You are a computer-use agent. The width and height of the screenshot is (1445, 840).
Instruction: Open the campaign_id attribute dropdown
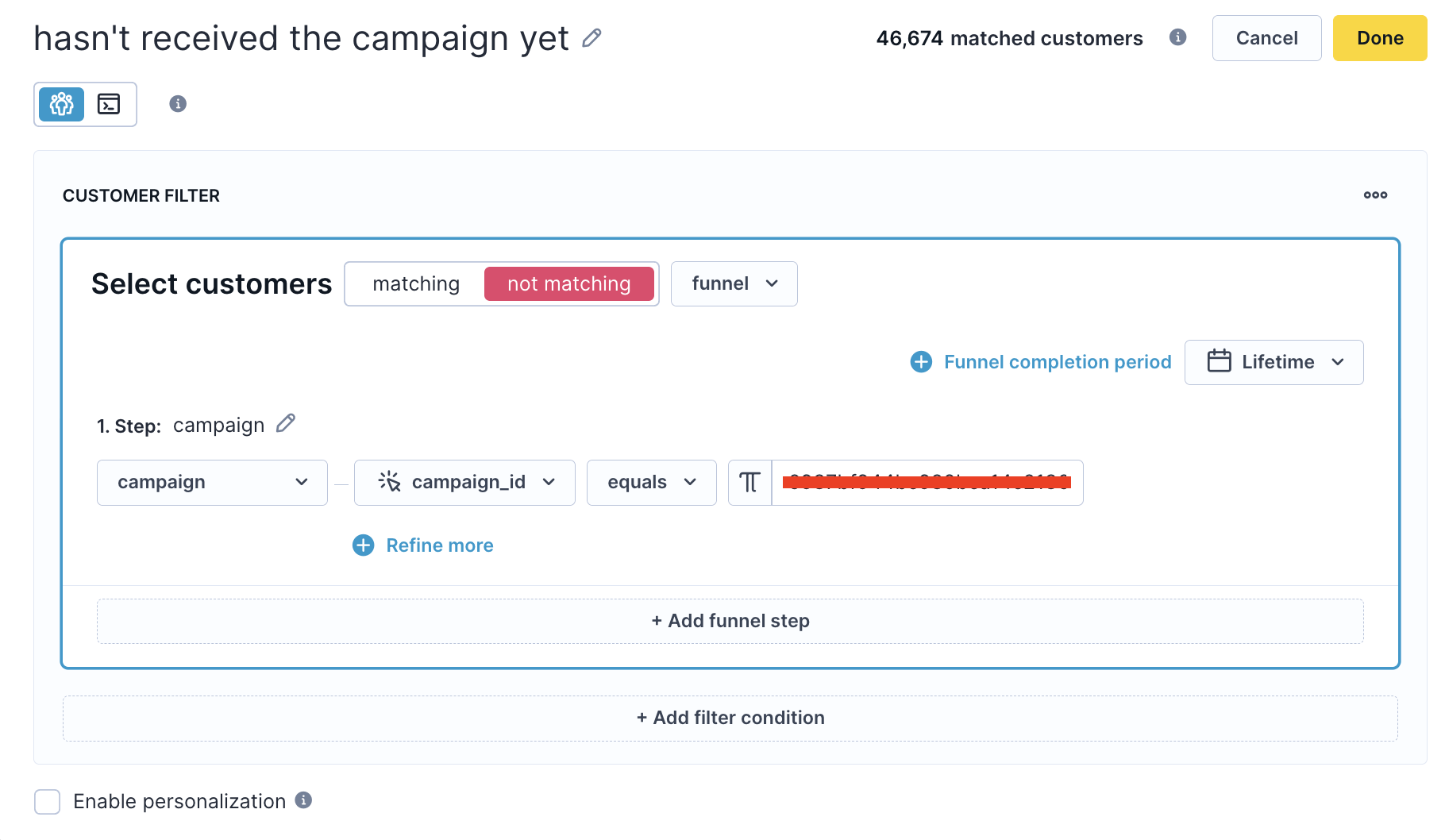pyautogui.click(x=464, y=483)
